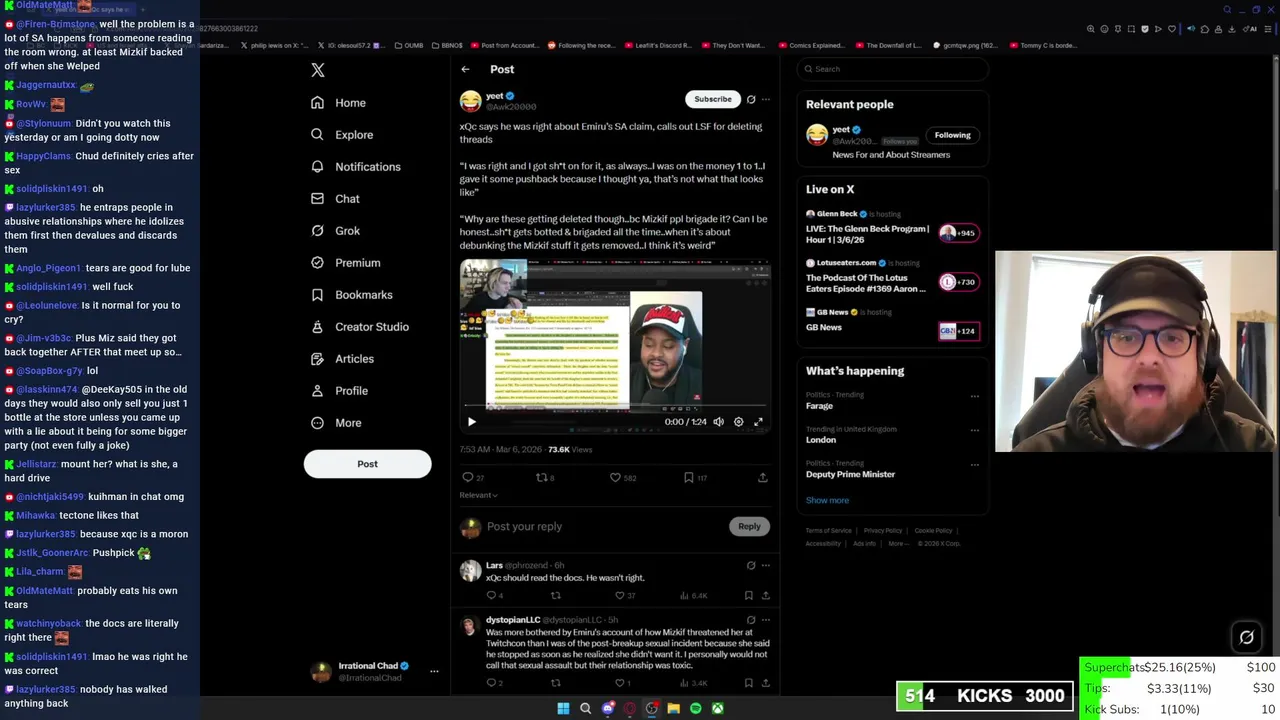Open the Glenn Beck Program live broadcast

[x=892, y=227]
